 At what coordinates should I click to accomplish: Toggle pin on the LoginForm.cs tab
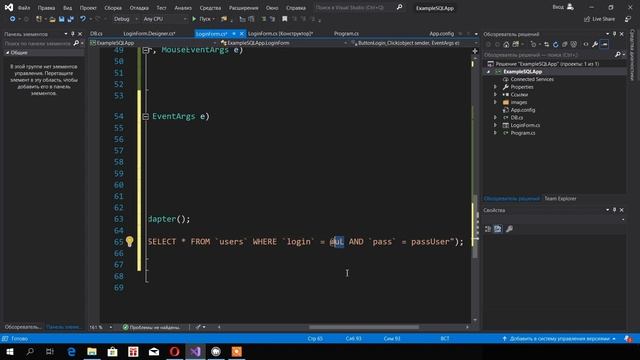234,33
